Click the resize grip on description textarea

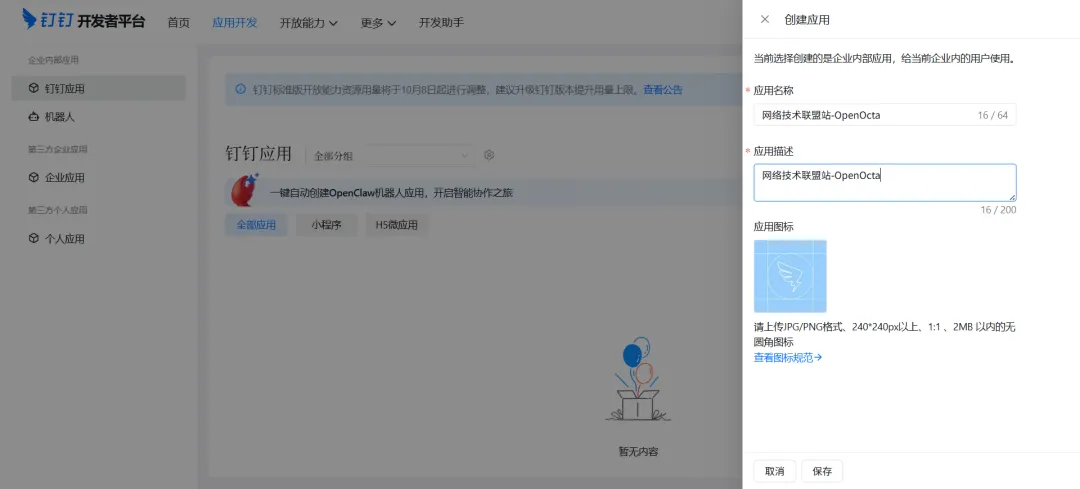tap(1012, 198)
